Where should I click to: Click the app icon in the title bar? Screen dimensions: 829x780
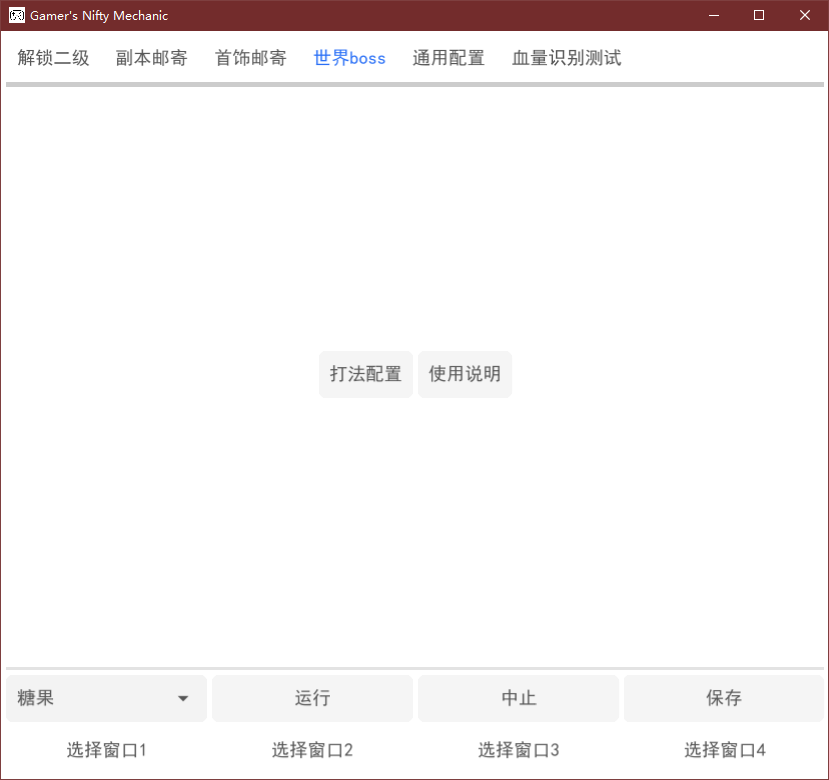[17, 15]
